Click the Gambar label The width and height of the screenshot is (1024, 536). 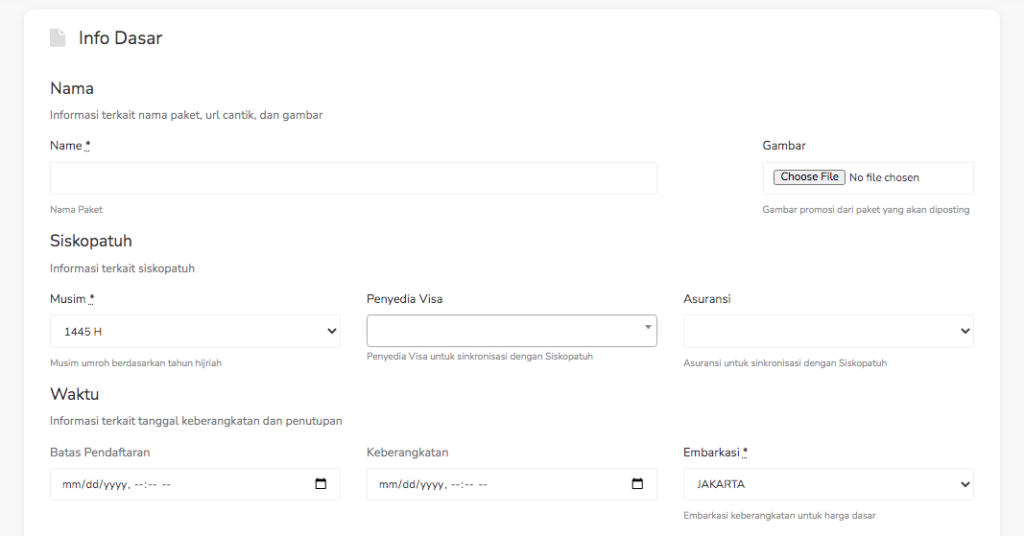coord(784,146)
